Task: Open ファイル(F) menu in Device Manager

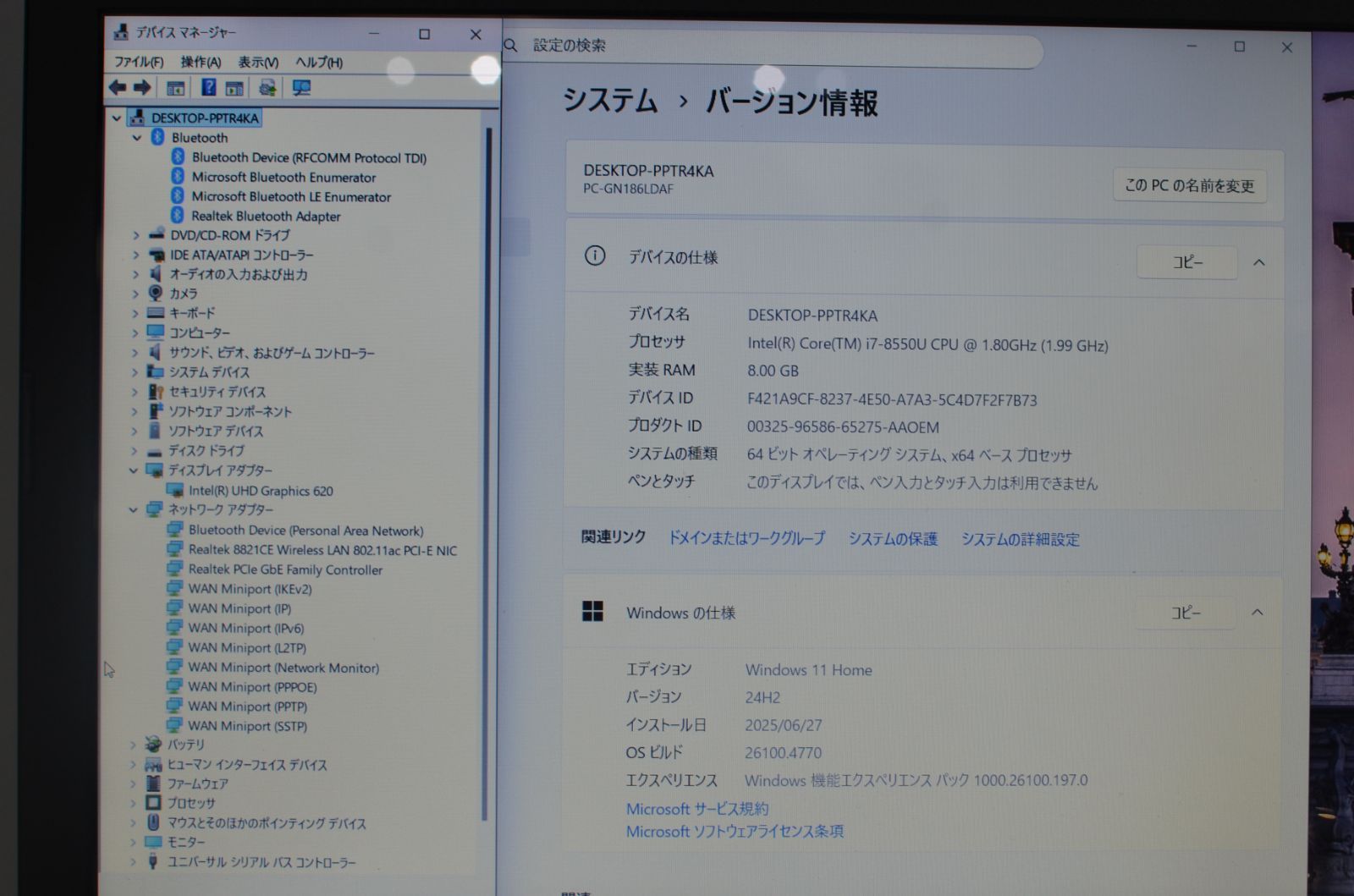Action: point(139,62)
